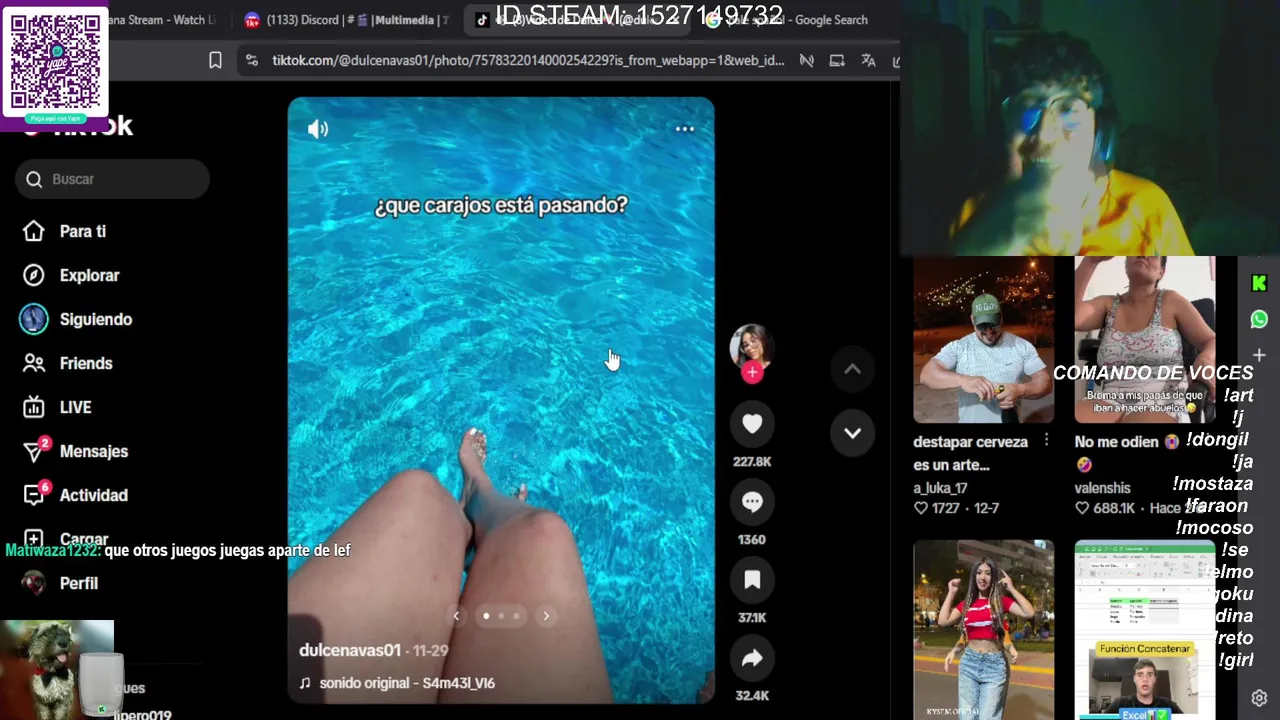Open the Siguiendo feed

[76, 319]
